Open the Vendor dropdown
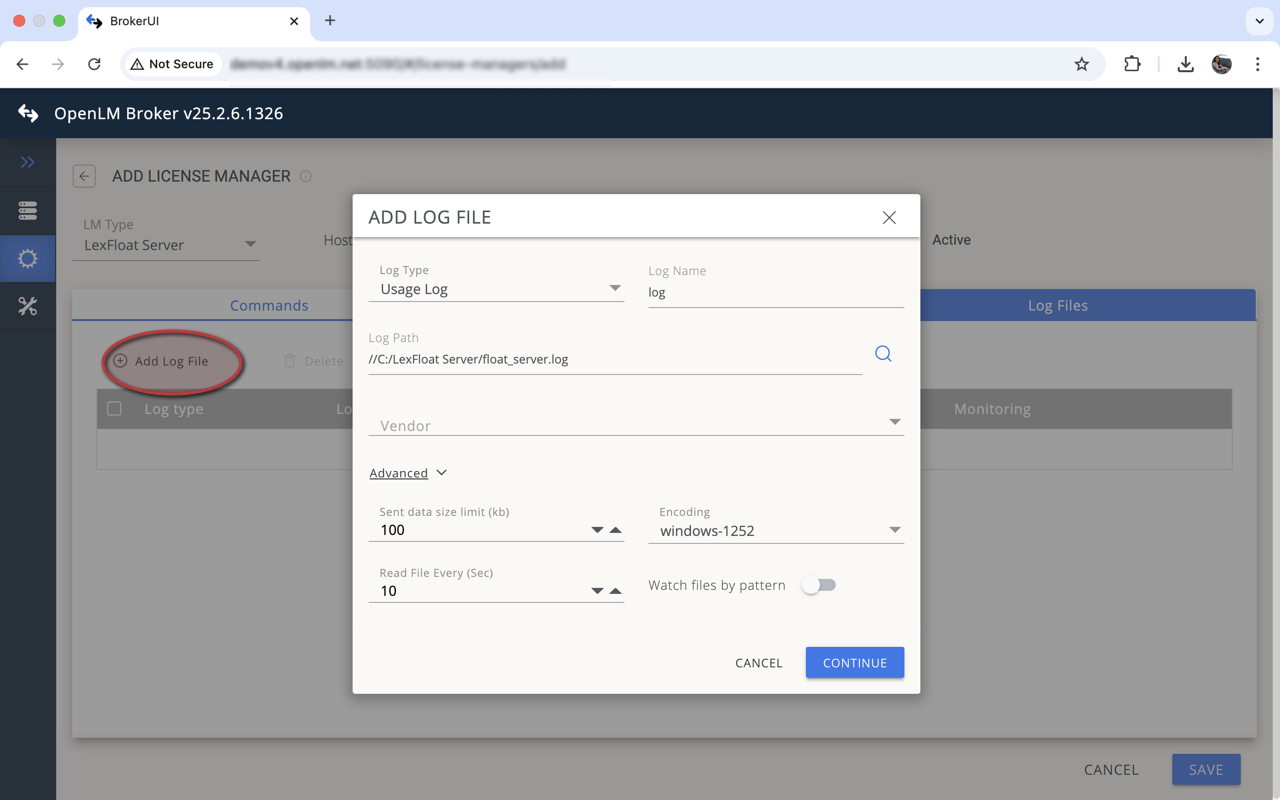 [894, 421]
